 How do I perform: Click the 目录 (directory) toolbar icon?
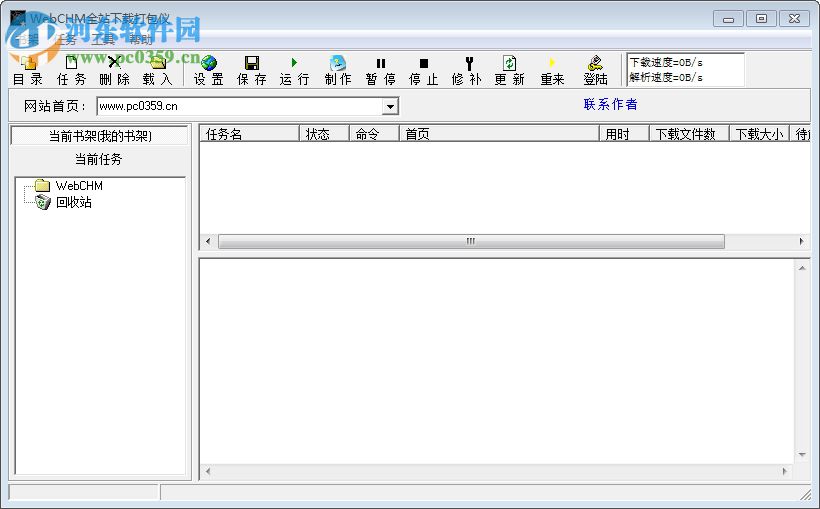28,71
